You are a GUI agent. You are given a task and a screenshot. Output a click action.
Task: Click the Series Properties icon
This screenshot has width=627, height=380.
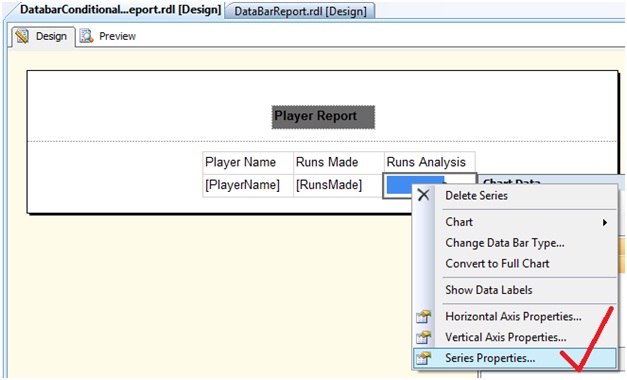[x=423, y=358]
